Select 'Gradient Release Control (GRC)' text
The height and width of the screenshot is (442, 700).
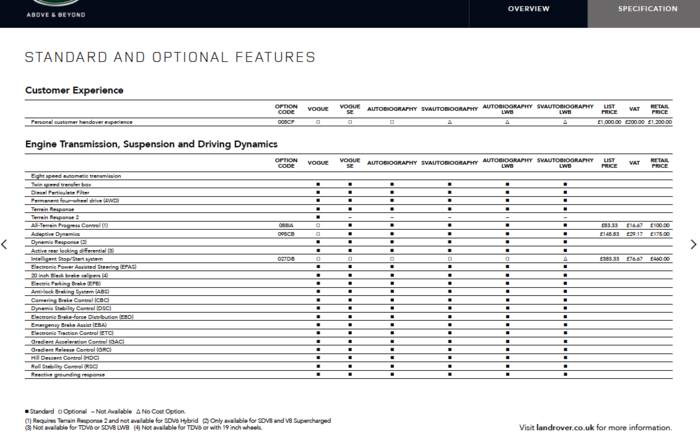click(x=71, y=350)
